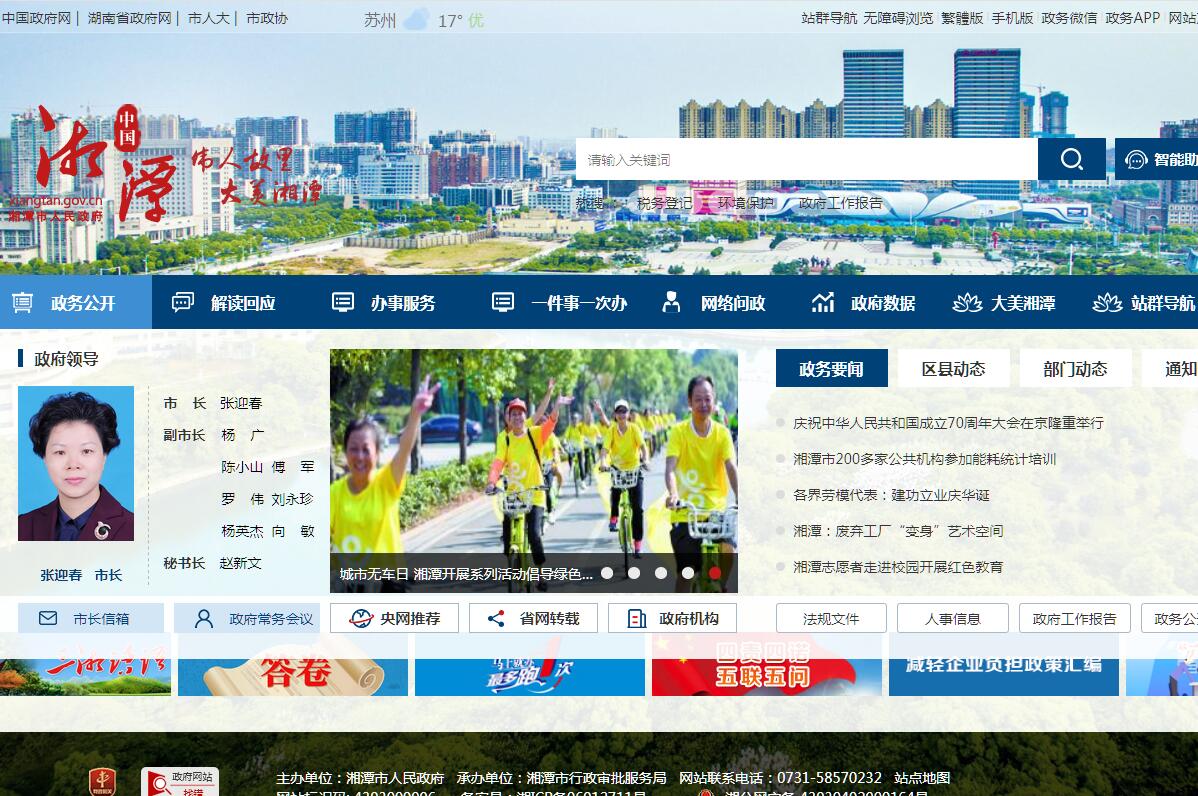Viewport: 1198px width, 796px height.
Task: Click the 政府常务会议 person icon
Action: tap(204, 618)
